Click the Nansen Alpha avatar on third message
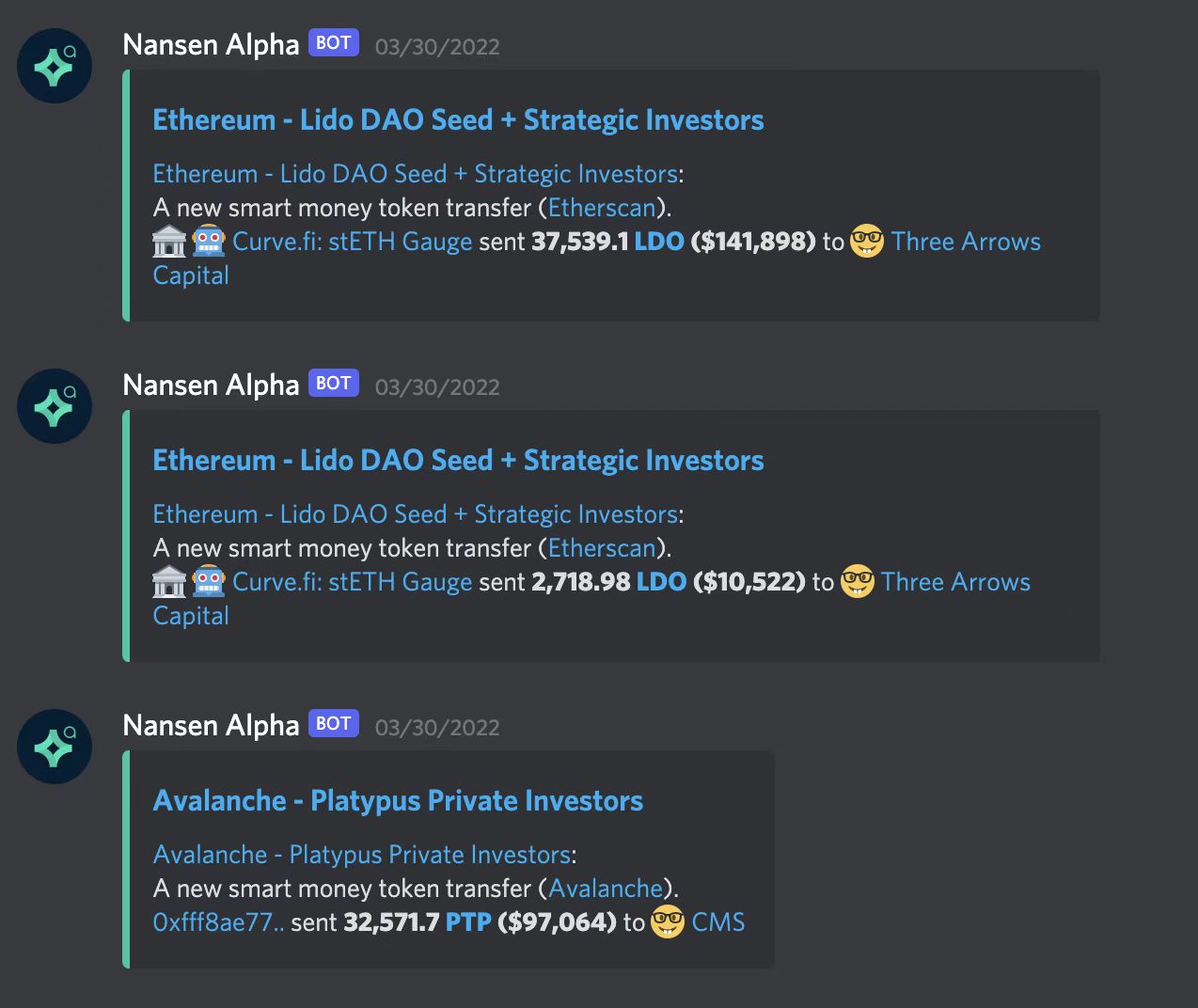 click(55, 747)
